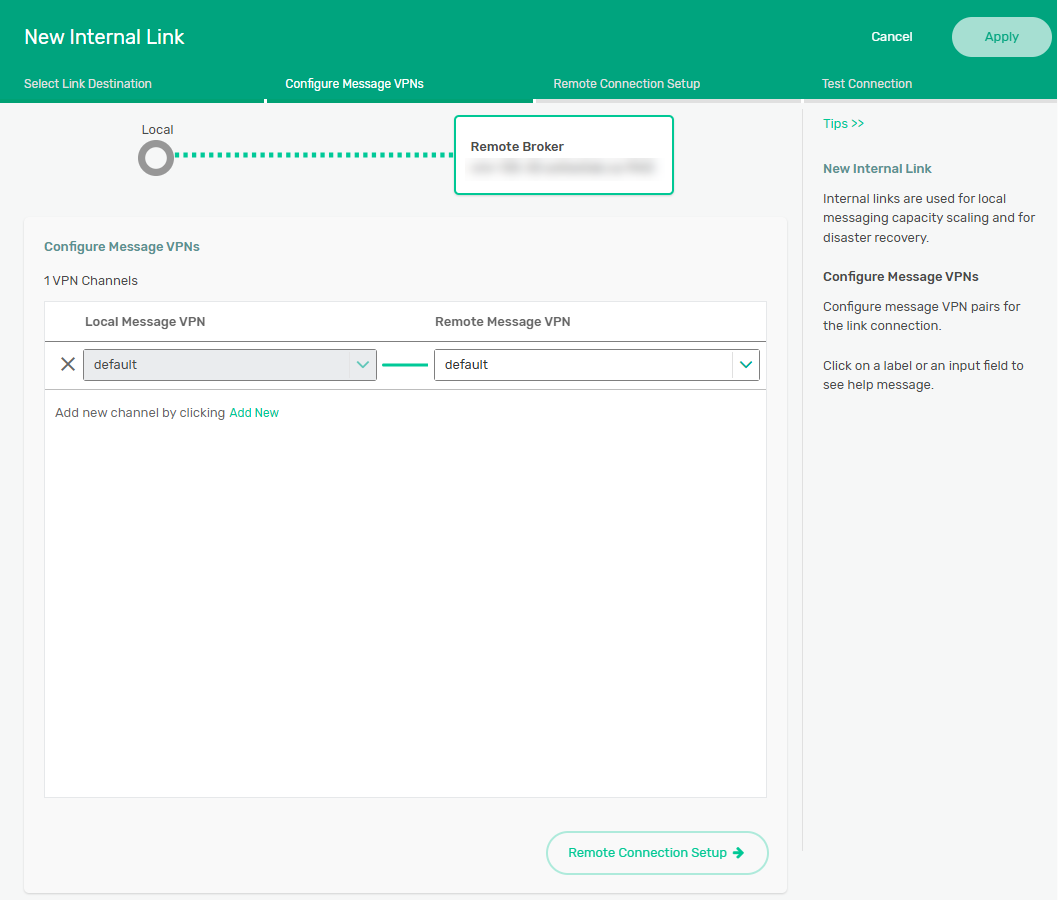Image resolution: width=1058 pixels, height=900 pixels.
Task: Click the Local Message VPN column label
Action: [145, 322]
